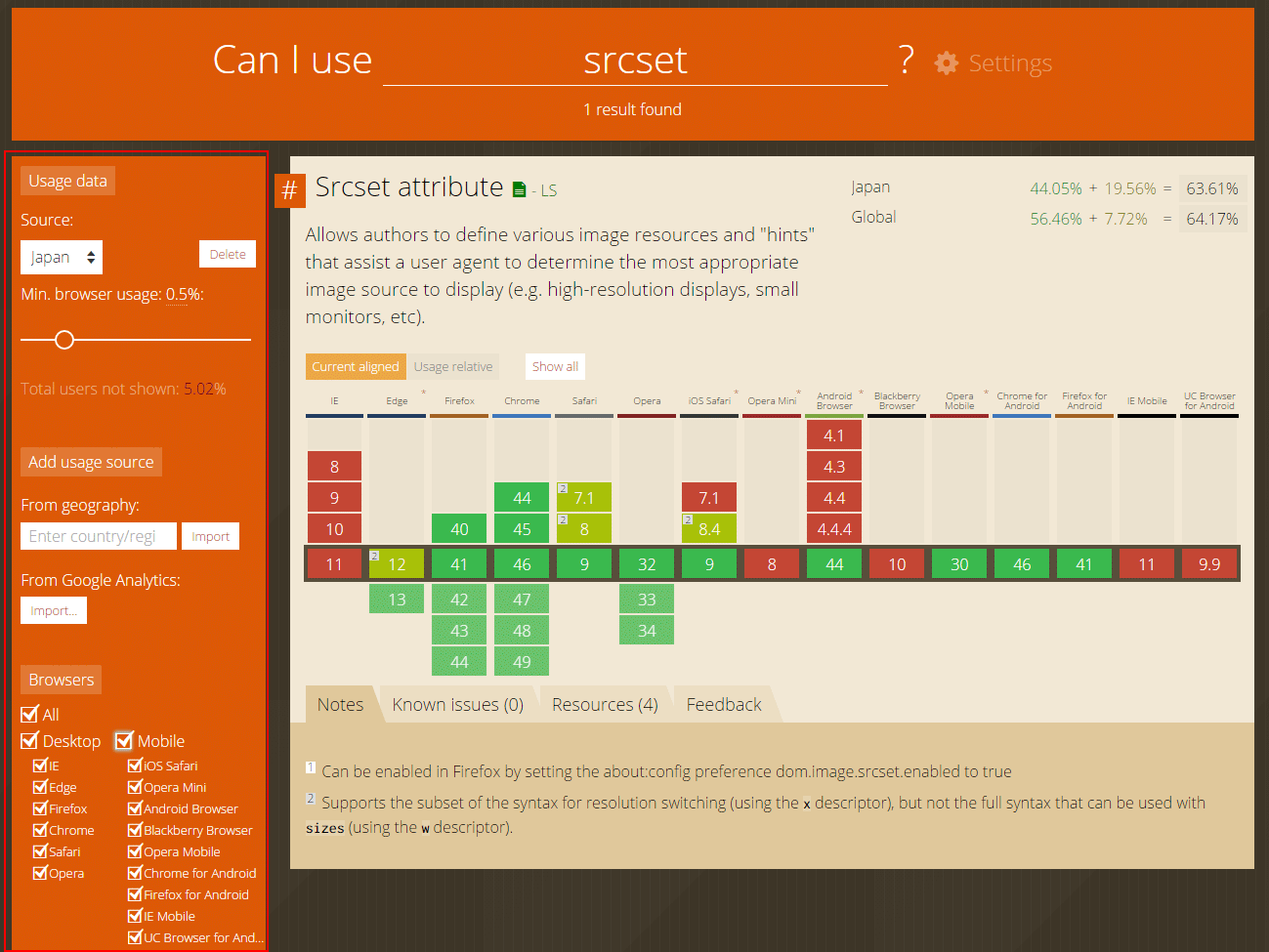Uncheck the IE checkbox in the Desktop list

(40, 765)
